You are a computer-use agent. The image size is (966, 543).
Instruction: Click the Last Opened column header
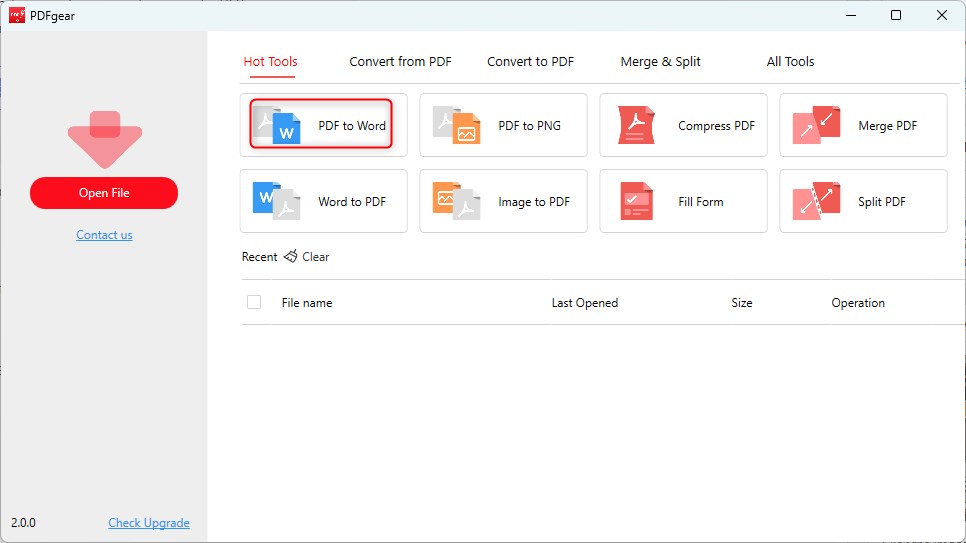(x=584, y=303)
